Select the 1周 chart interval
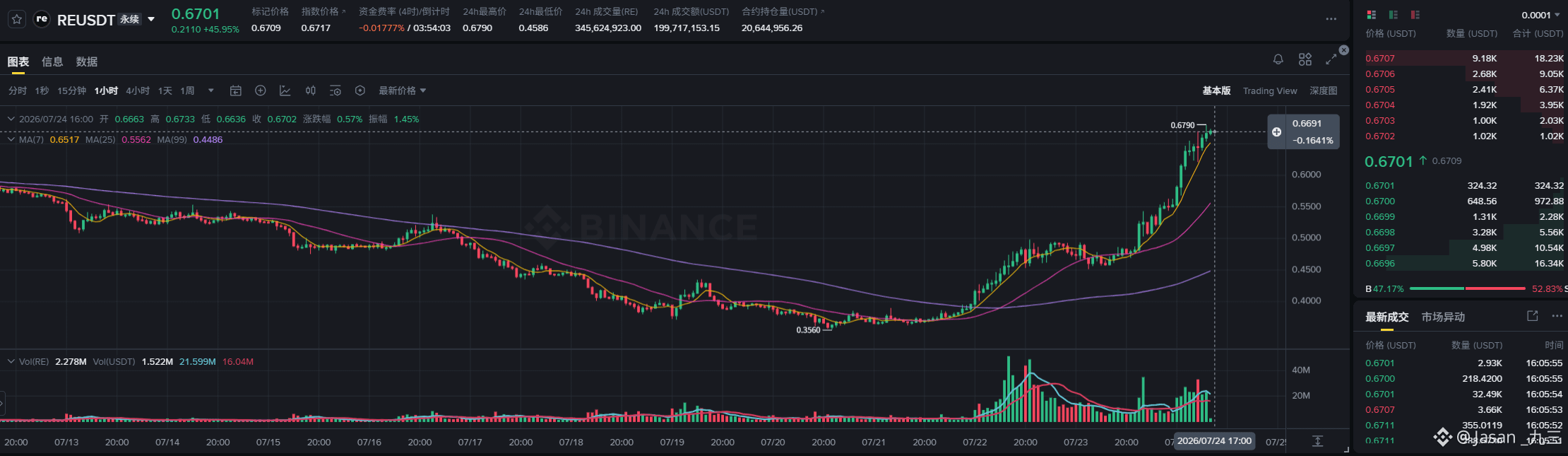1568x456 pixels. pyautogui.click(x=187, y=90)
